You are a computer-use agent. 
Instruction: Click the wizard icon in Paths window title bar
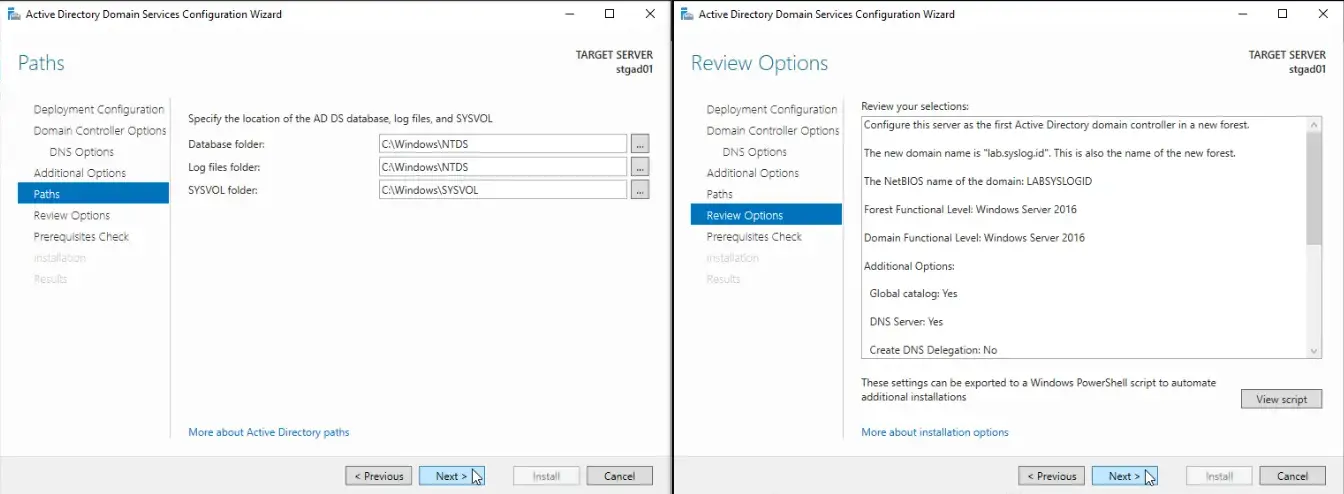[x=14, y=14]
